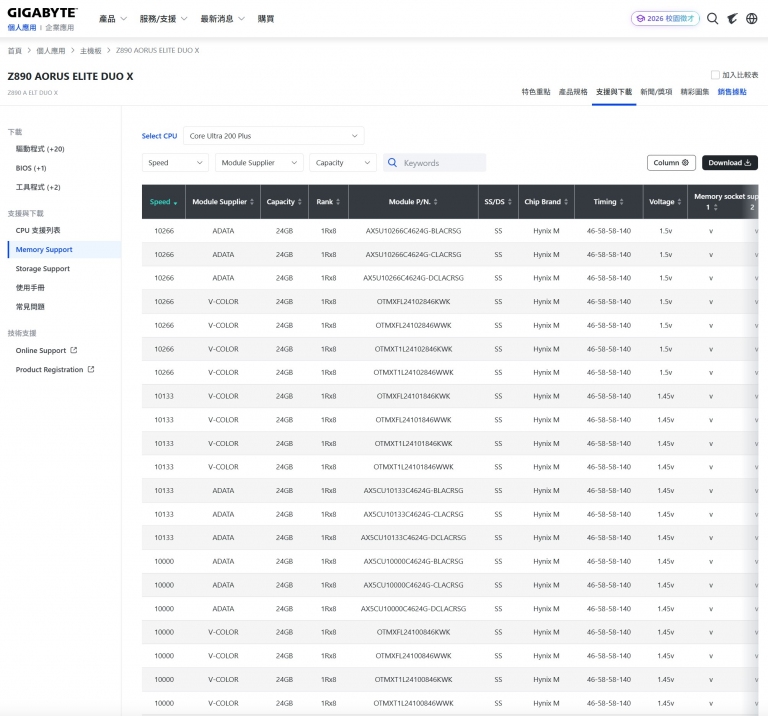Open the globe language selector
The width and height of the screenshot is (768, 716).
coord(751,18)
